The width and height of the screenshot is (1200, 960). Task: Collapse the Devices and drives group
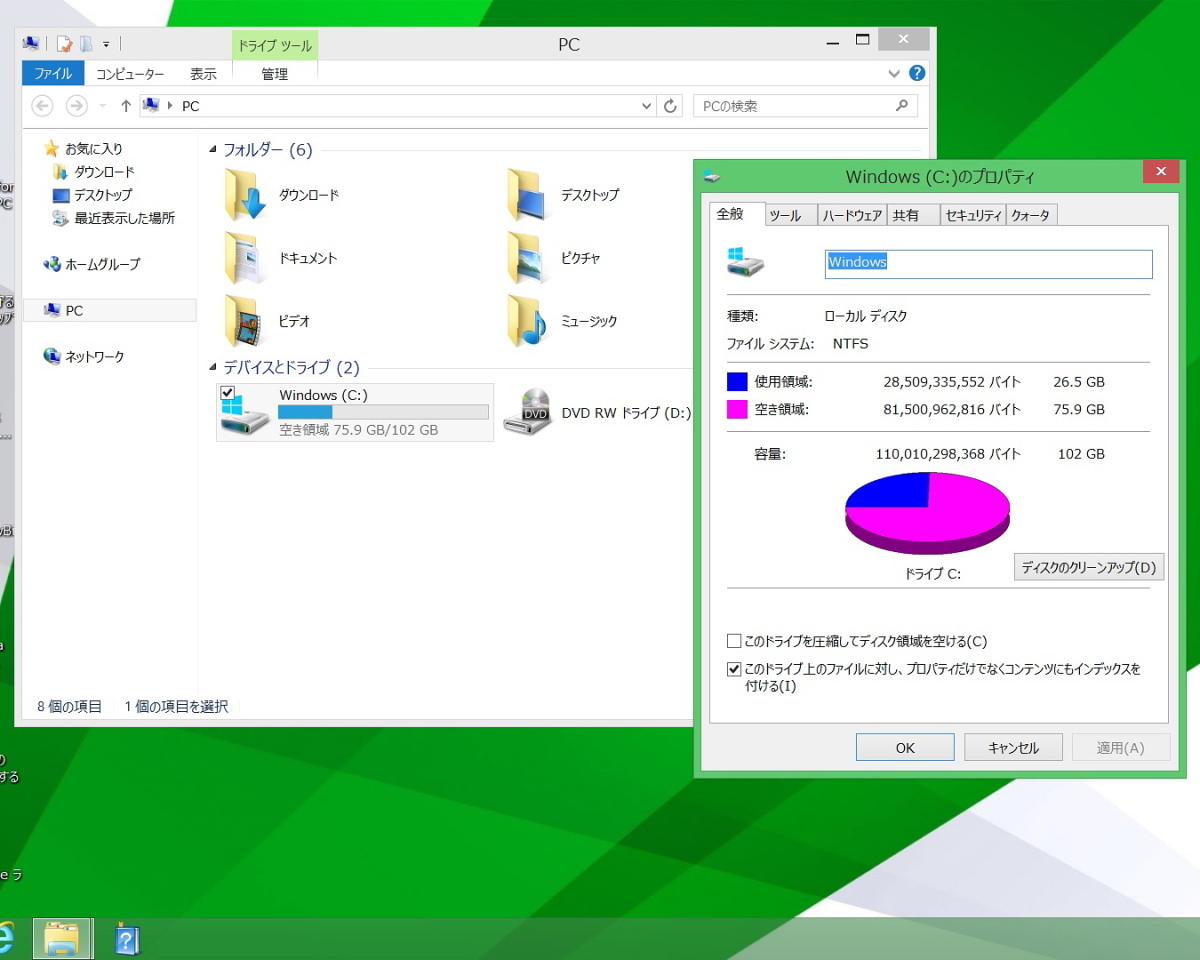[213, 368]
